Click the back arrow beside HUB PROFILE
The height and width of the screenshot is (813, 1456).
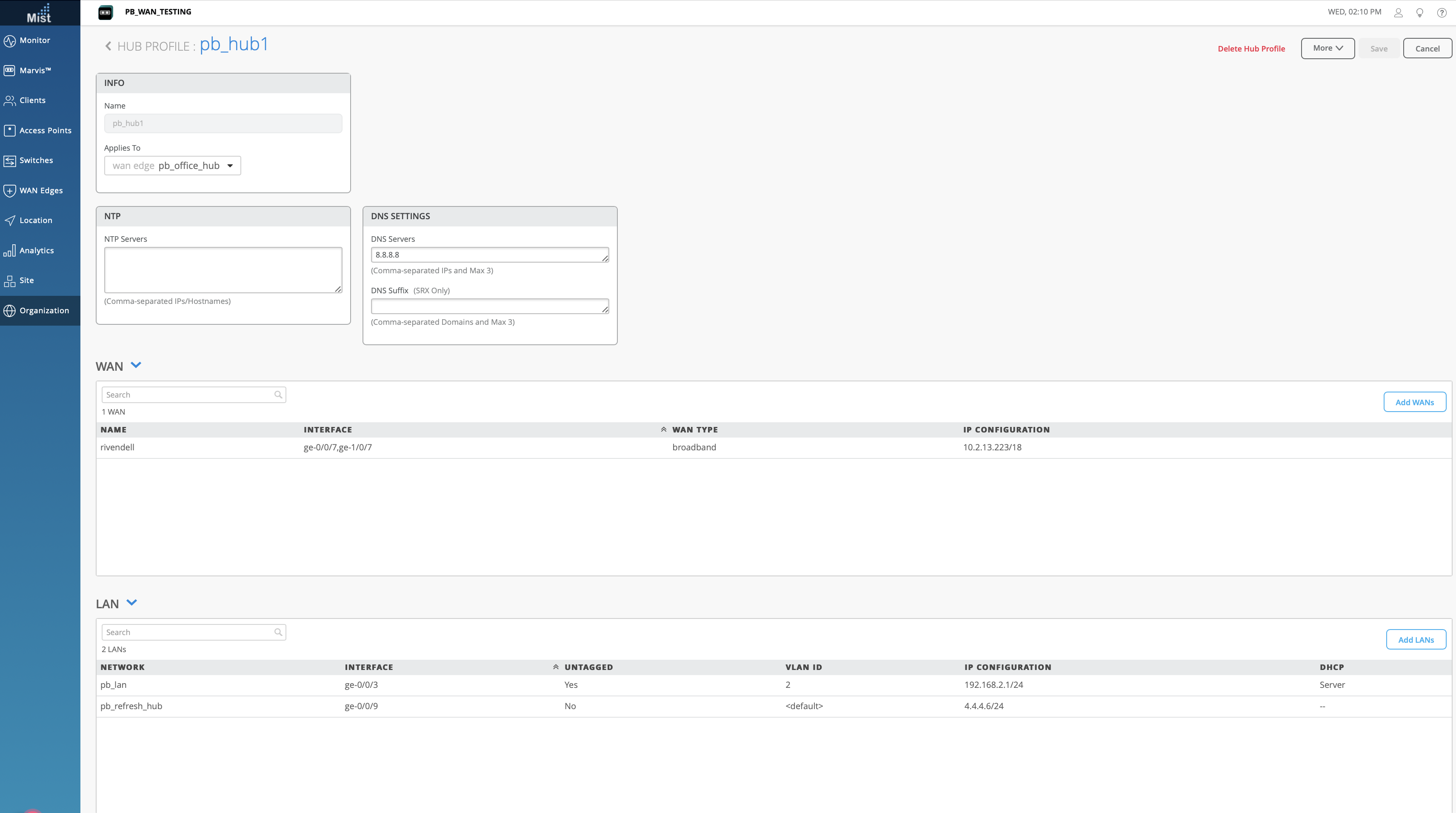pyautogui.click(x=108, y=46)
